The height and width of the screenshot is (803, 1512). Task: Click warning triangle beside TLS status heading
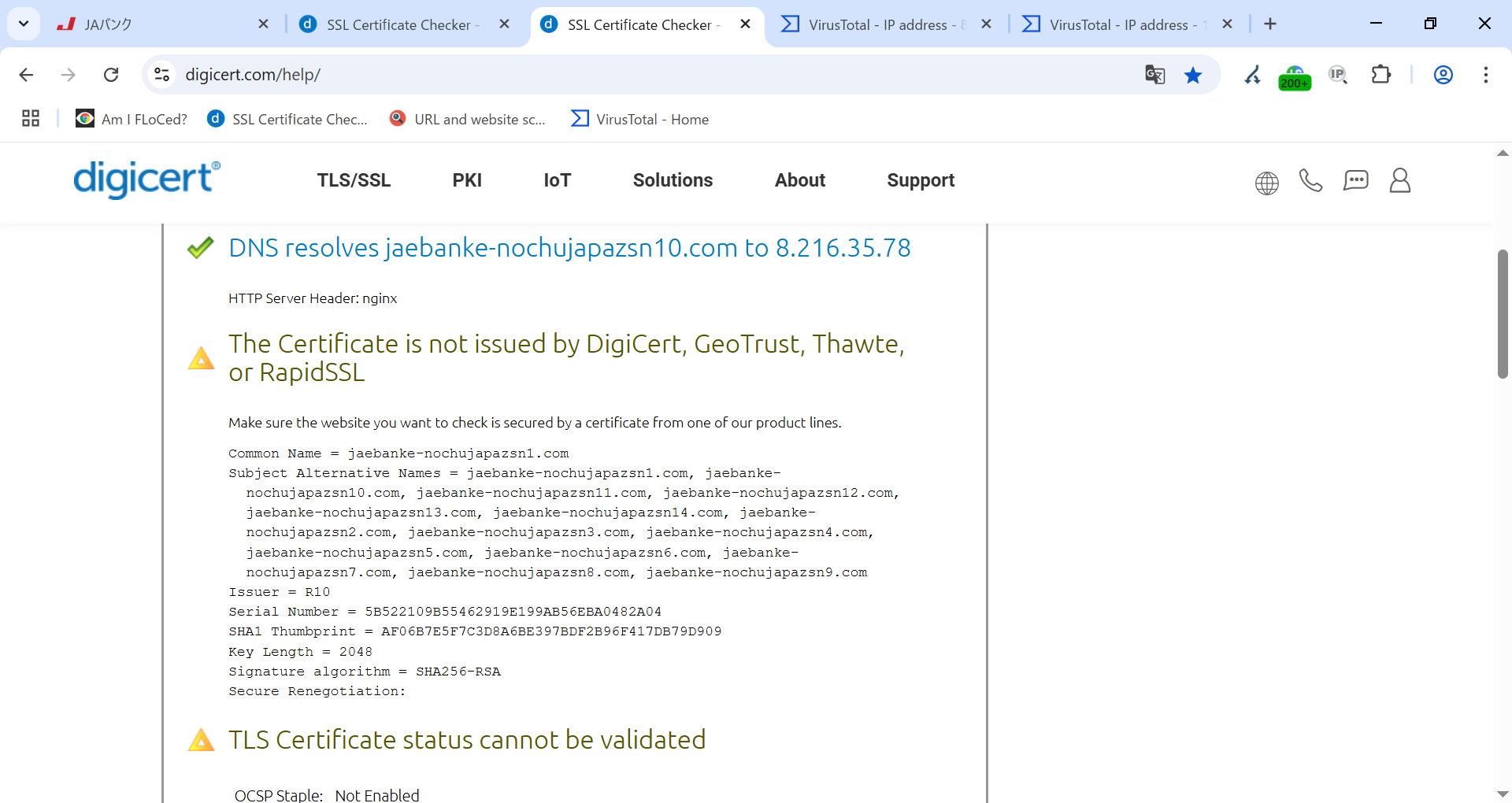201,739
